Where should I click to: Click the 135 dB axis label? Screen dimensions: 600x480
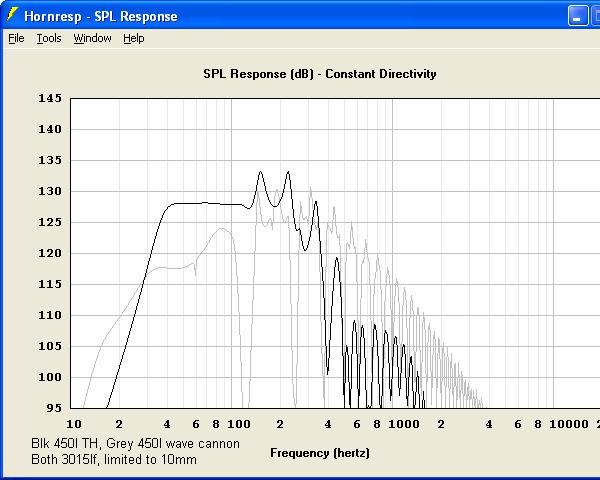(50, 160)
